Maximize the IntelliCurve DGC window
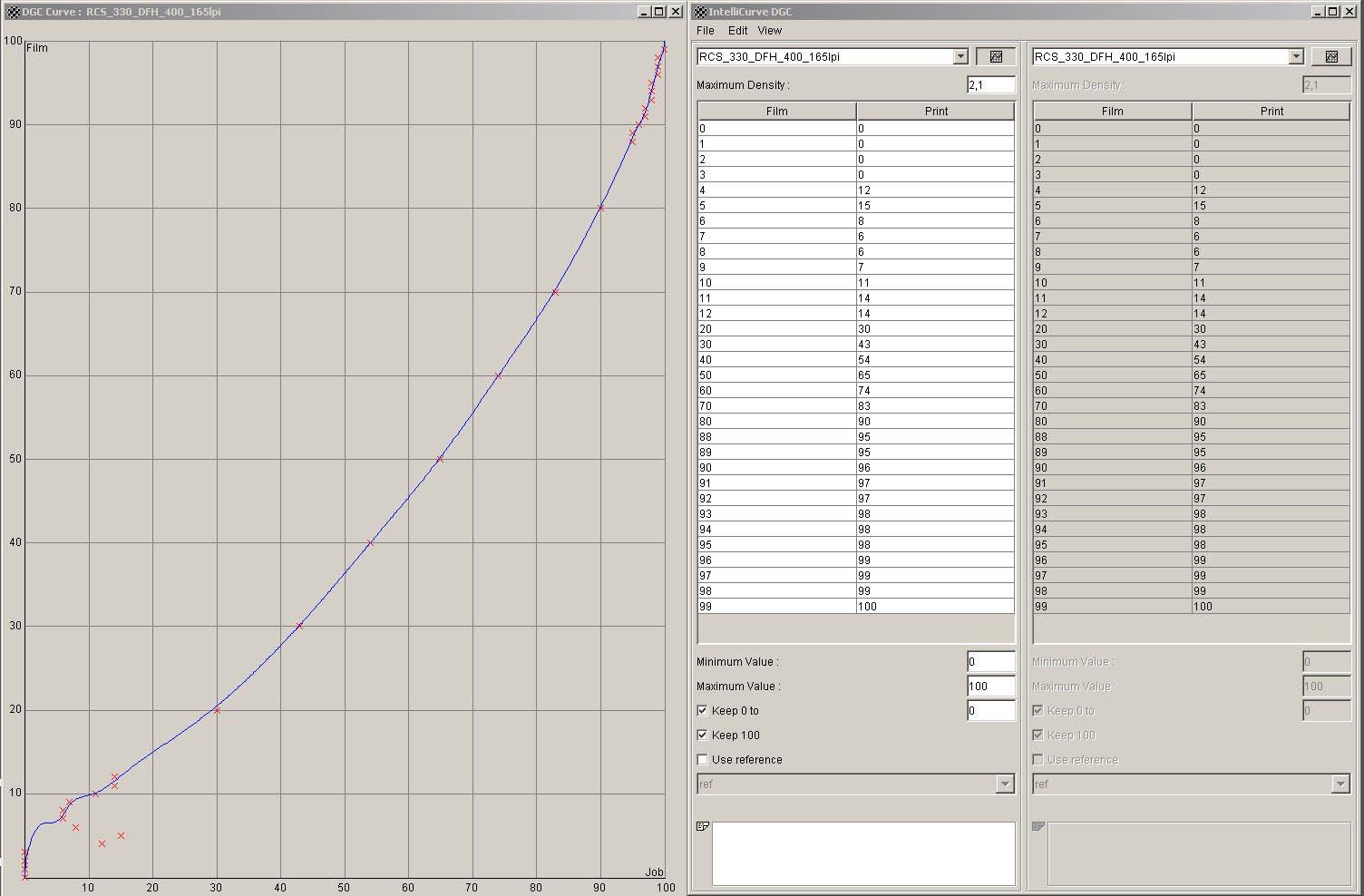This screenshot has height=896, width=1364. pyautogui.click(x=1333, y=12)
